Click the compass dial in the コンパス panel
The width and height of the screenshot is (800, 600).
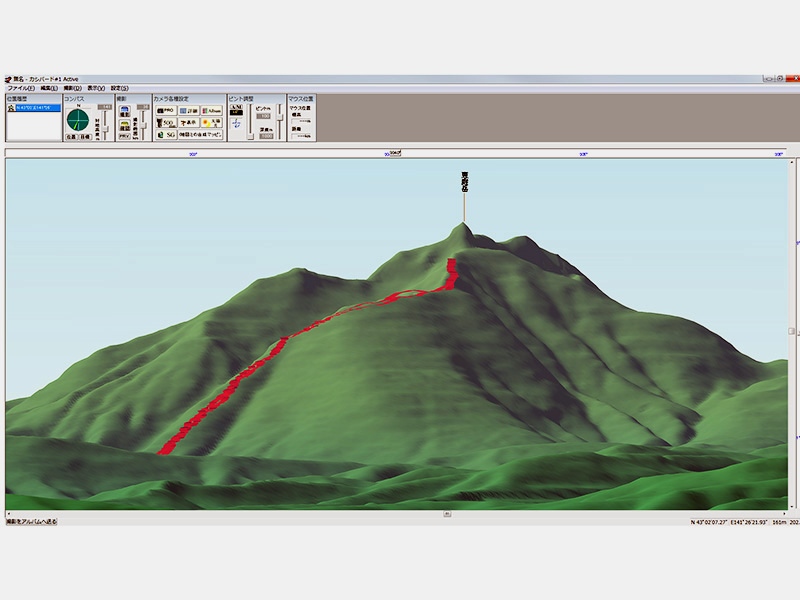click(78, 120)
